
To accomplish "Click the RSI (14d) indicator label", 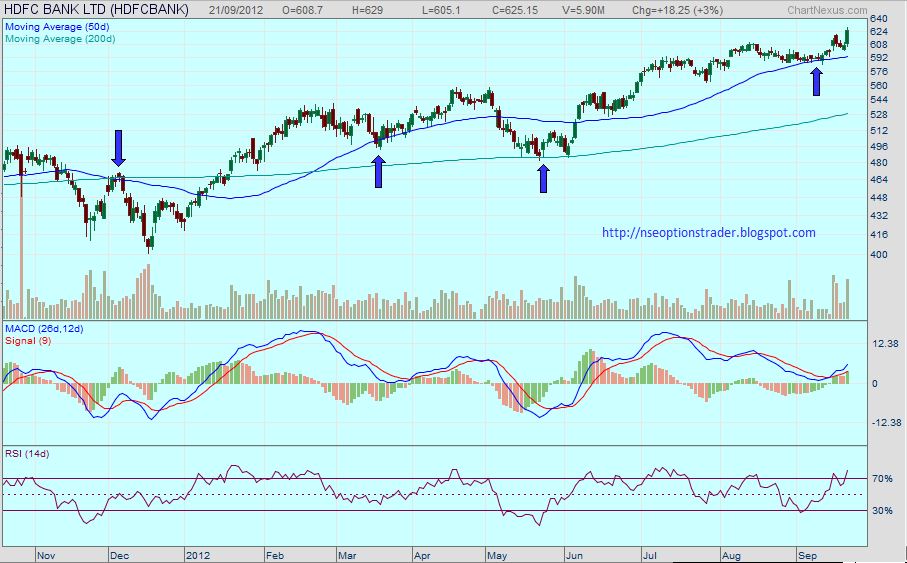I will click(x=27, y=454).
